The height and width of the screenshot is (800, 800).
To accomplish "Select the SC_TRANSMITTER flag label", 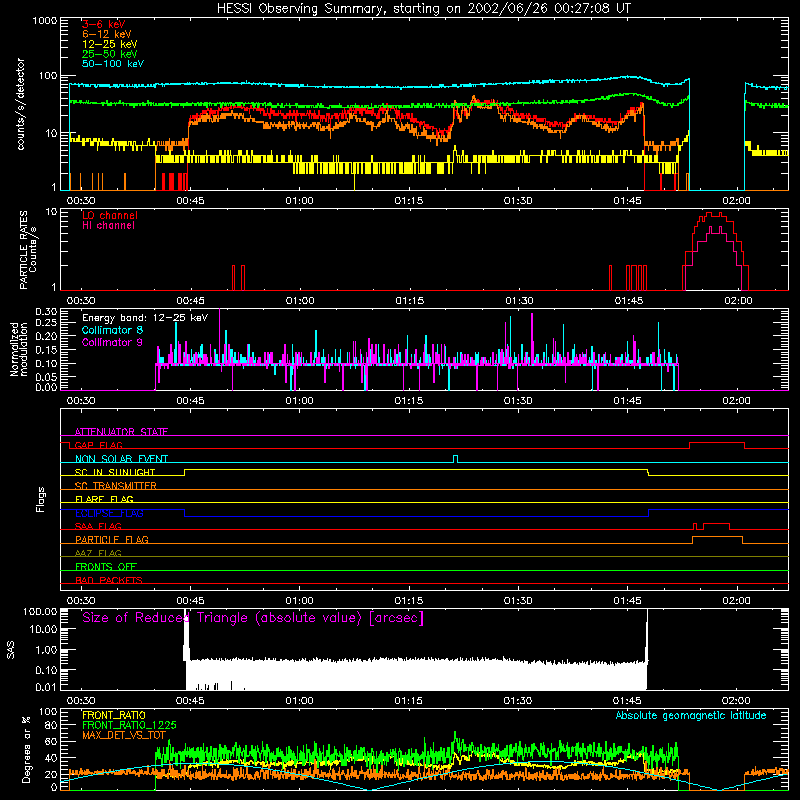I will (116, 486).
